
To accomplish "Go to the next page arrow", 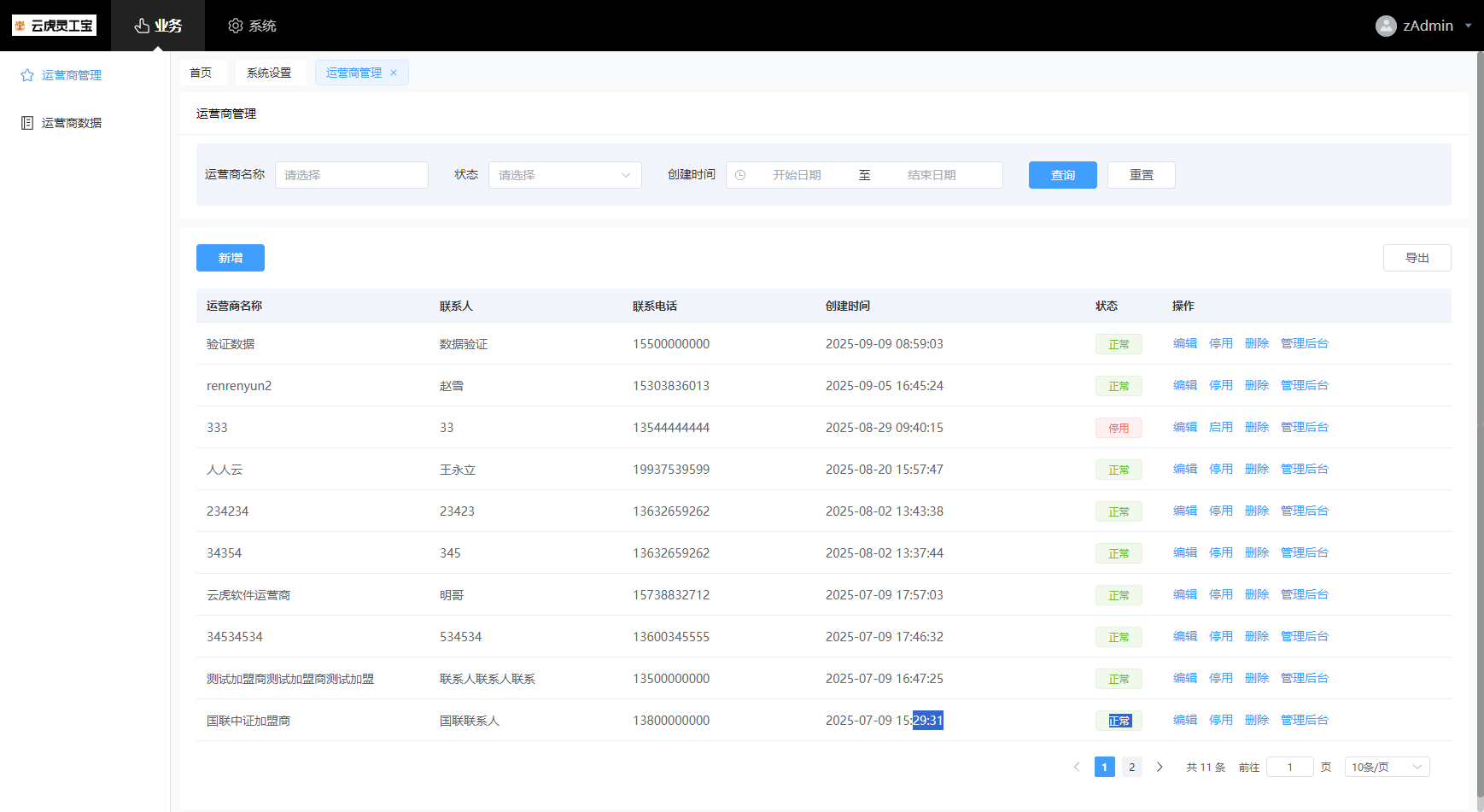I will tap(1160, 767).
